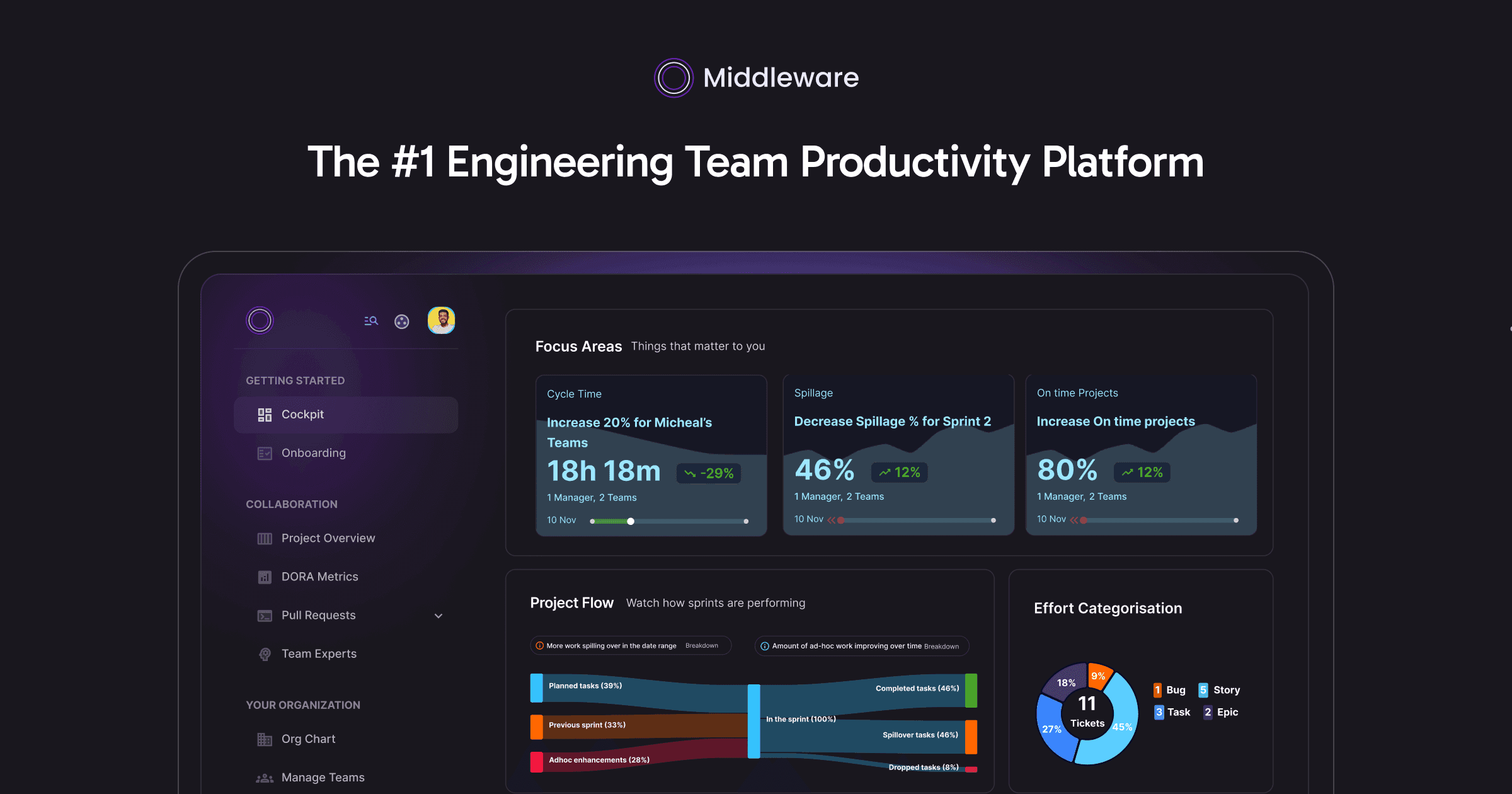
Task: Click the blue info icon on the ad-hoc alert
Action: click(765, 646)
